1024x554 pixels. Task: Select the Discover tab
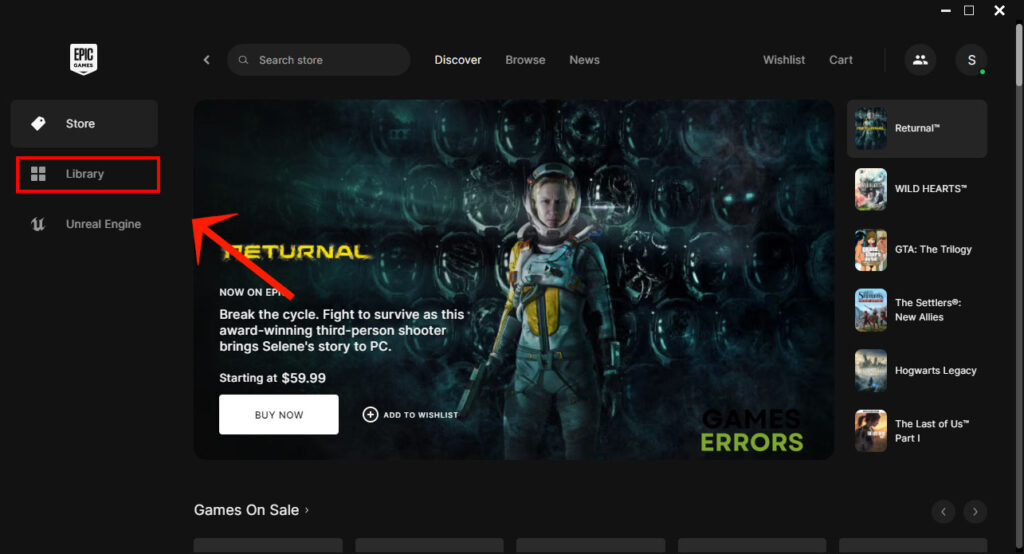(x=458, y=60)
